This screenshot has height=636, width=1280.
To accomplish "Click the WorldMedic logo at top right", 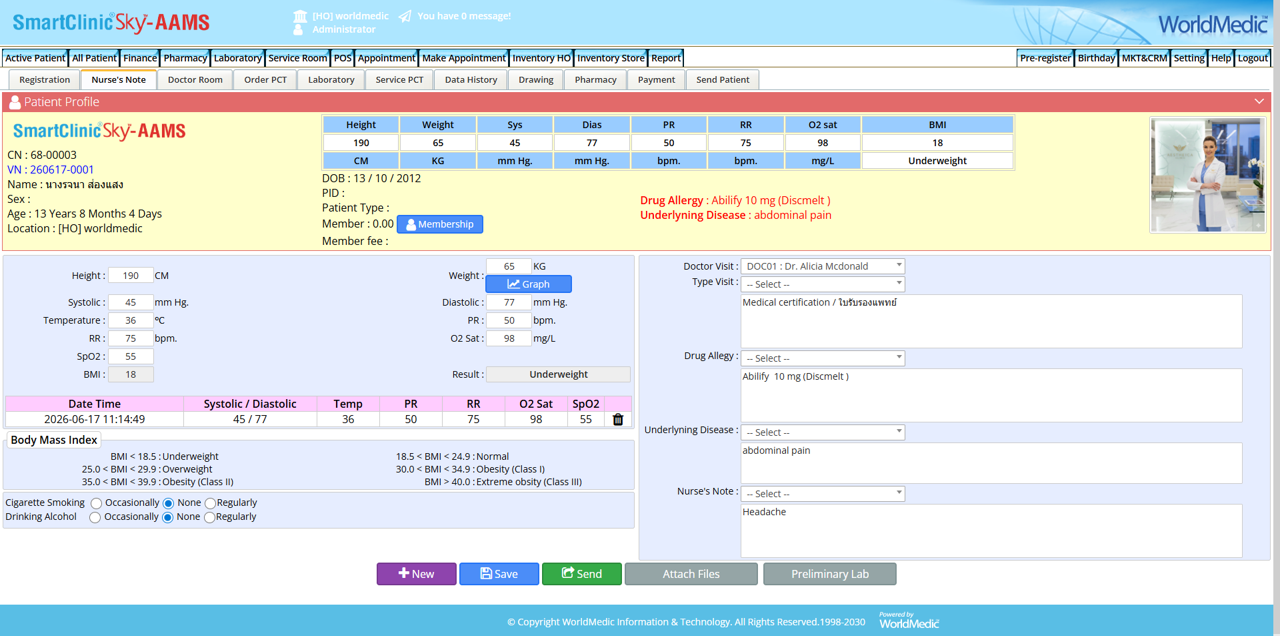I will point(1213,24).
